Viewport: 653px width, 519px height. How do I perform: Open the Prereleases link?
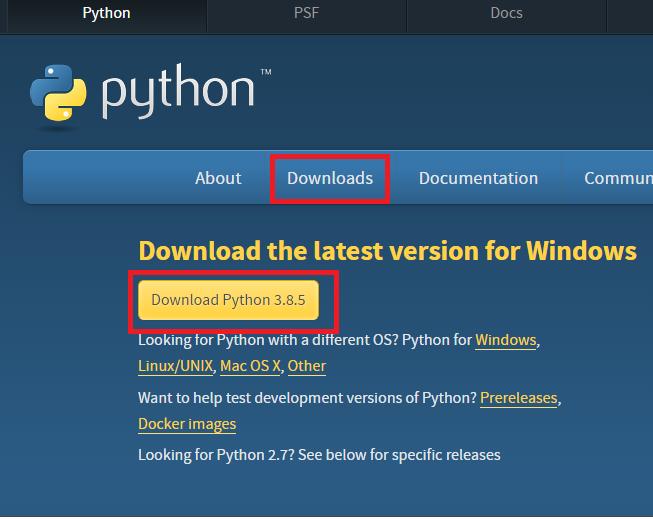[518, 398]
